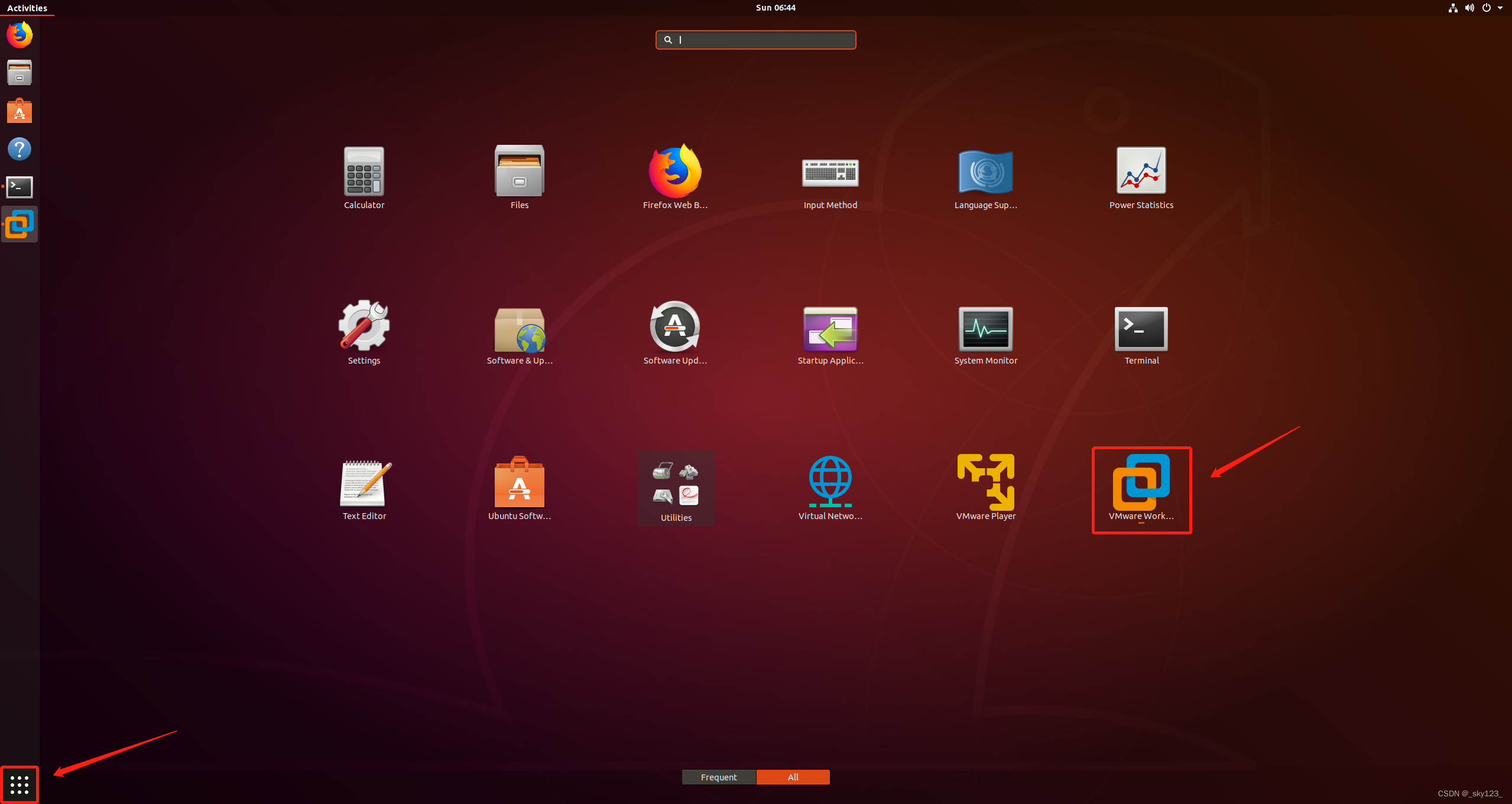Launch Software Updater app

(674, 328)
